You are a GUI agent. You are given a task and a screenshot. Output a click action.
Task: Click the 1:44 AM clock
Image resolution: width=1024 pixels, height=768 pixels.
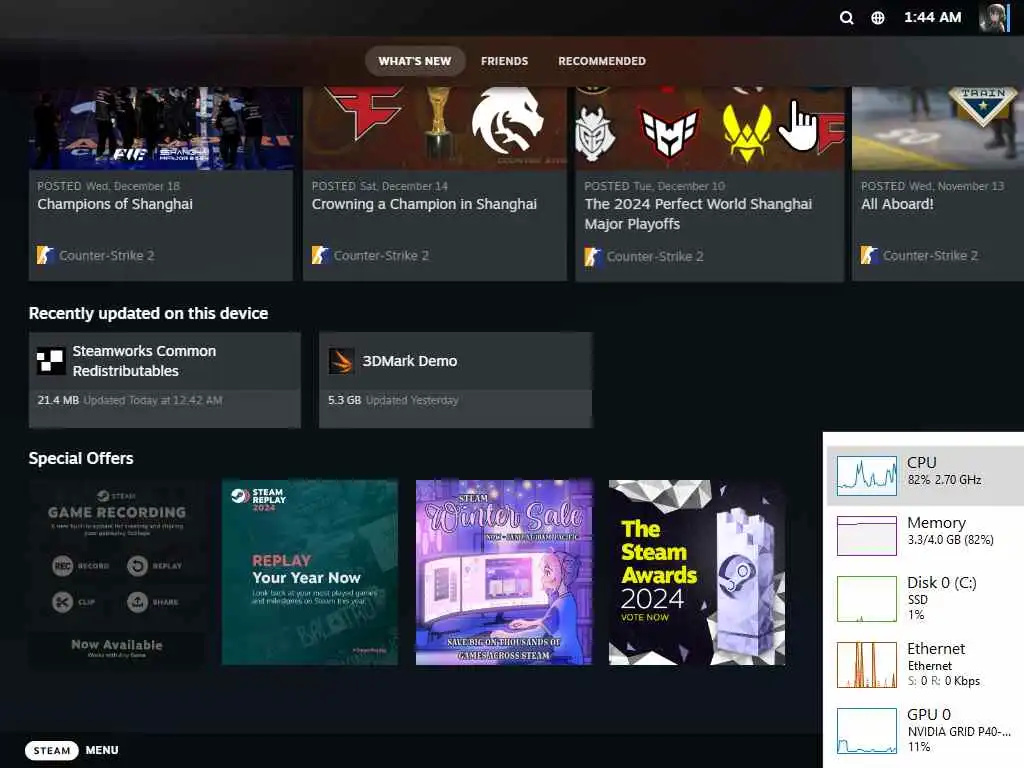tap(932, 18)
